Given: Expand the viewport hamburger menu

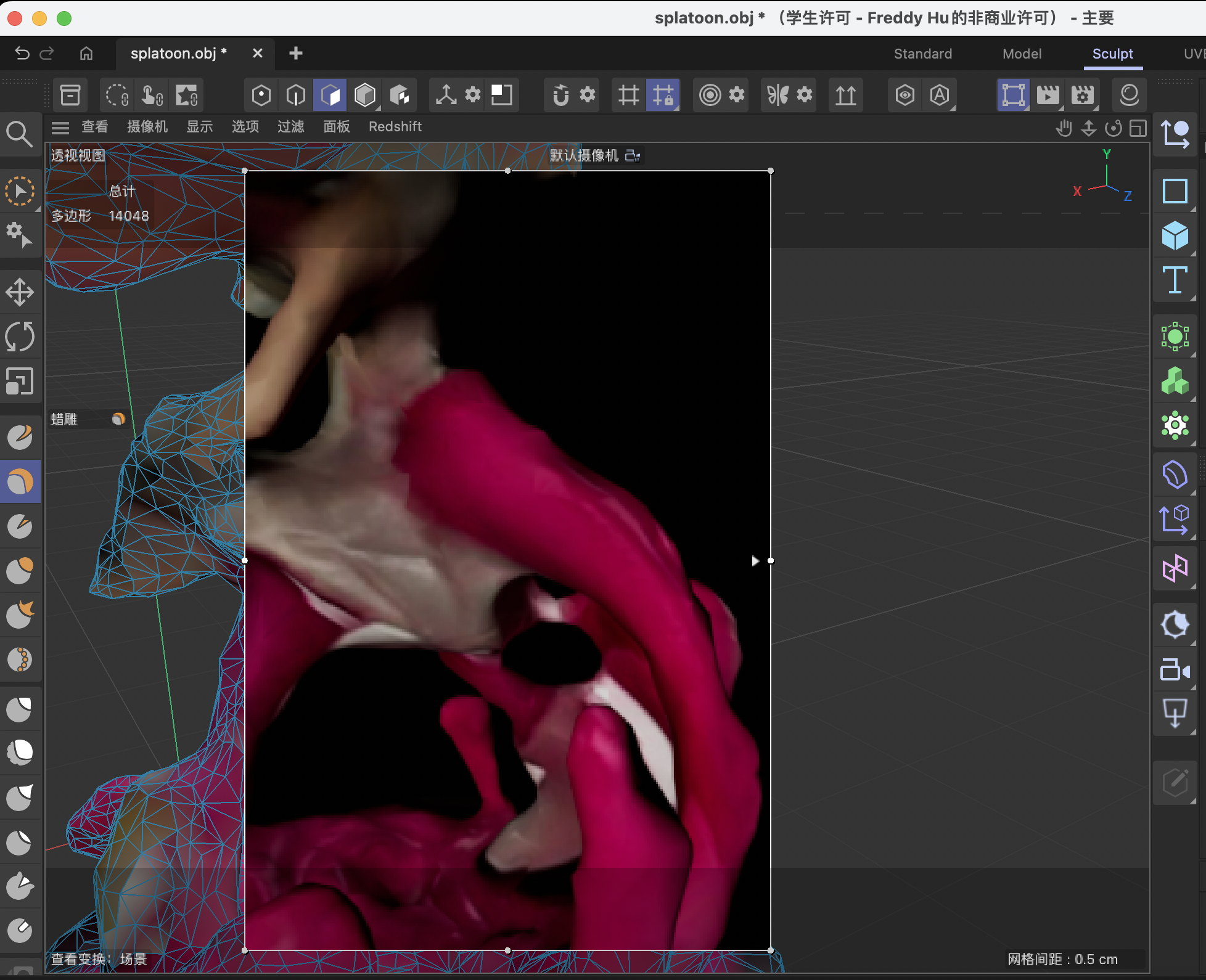Looking at the screenshot, I should [60, 128].
